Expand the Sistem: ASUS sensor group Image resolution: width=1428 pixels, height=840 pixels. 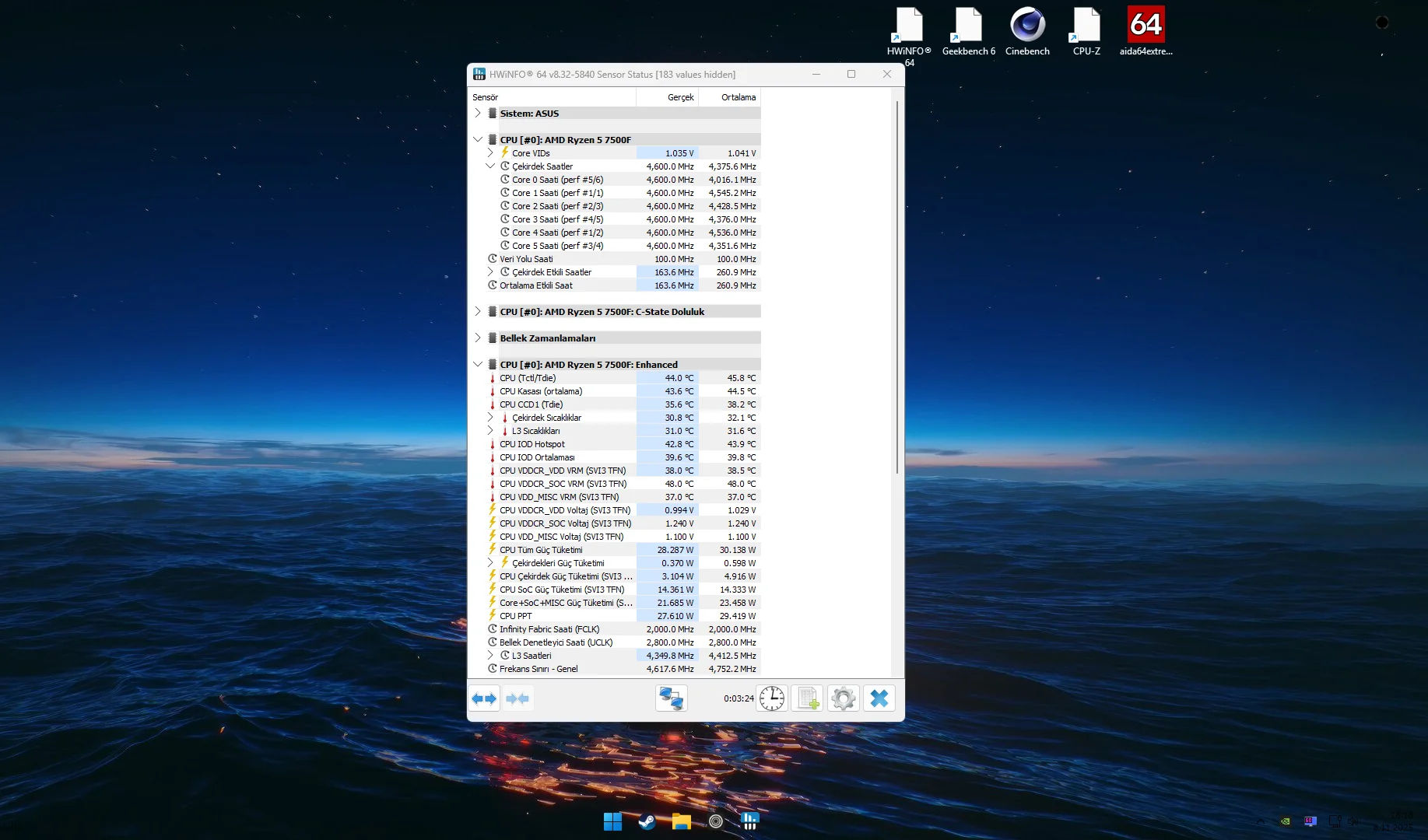pyautogui.click(x=478, y=114)
